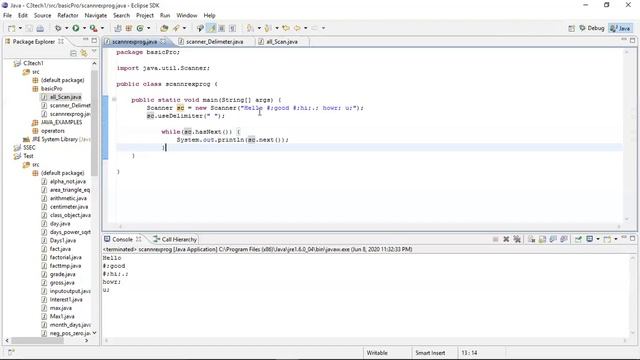Collapse the main method fold marker

point(114,99)
